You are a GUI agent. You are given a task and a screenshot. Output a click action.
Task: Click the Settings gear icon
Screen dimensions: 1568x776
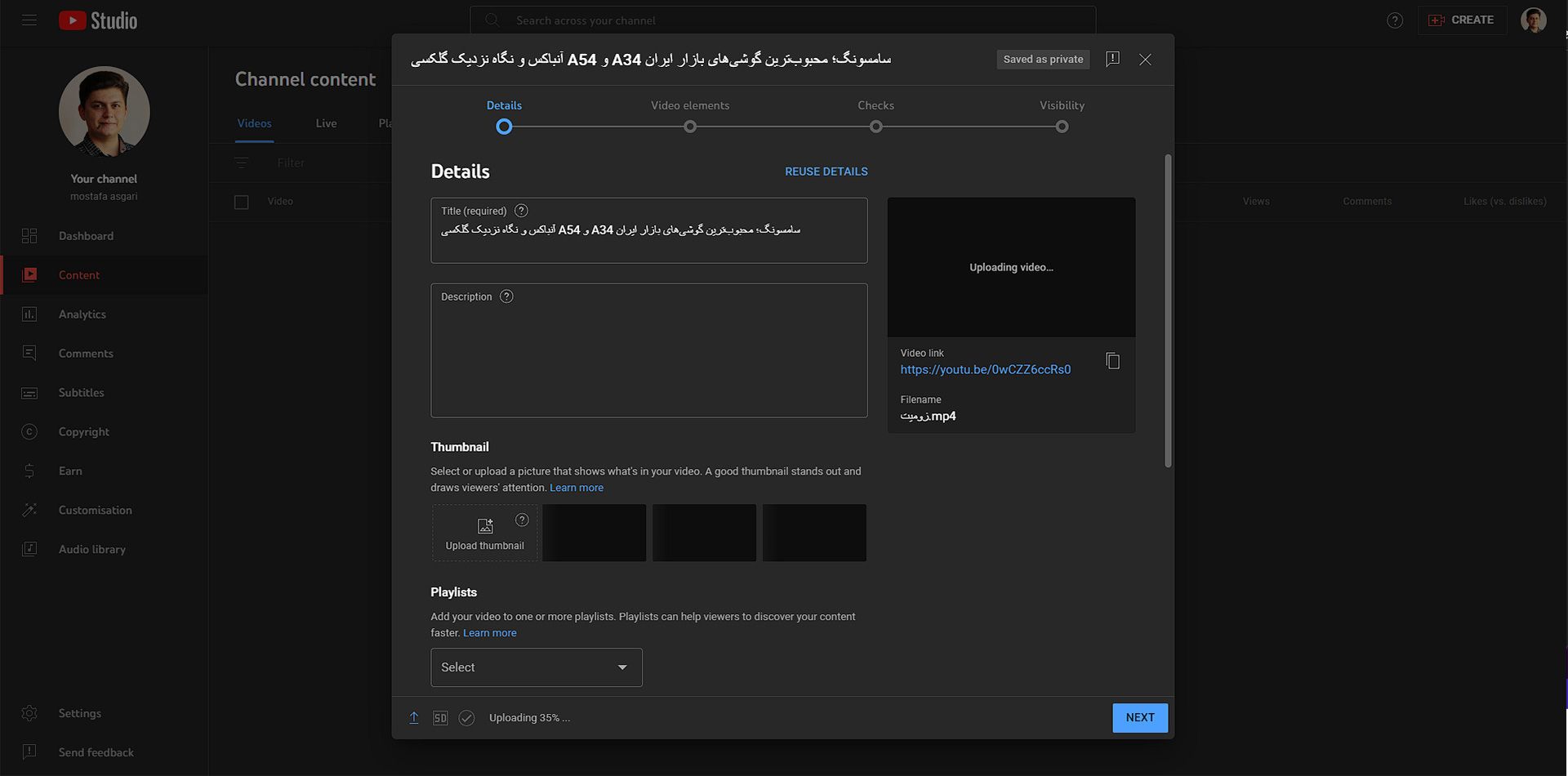point(29,713)
